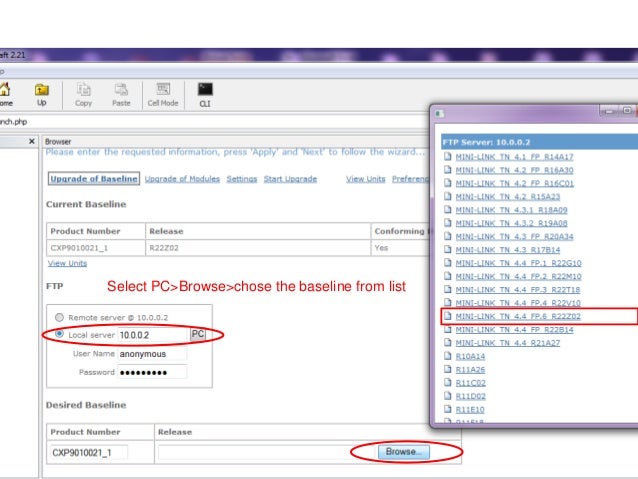Click the CXP9010021_1 current baseline cell
The height and width of the screenshot is (479, 638).
[96, 248]
